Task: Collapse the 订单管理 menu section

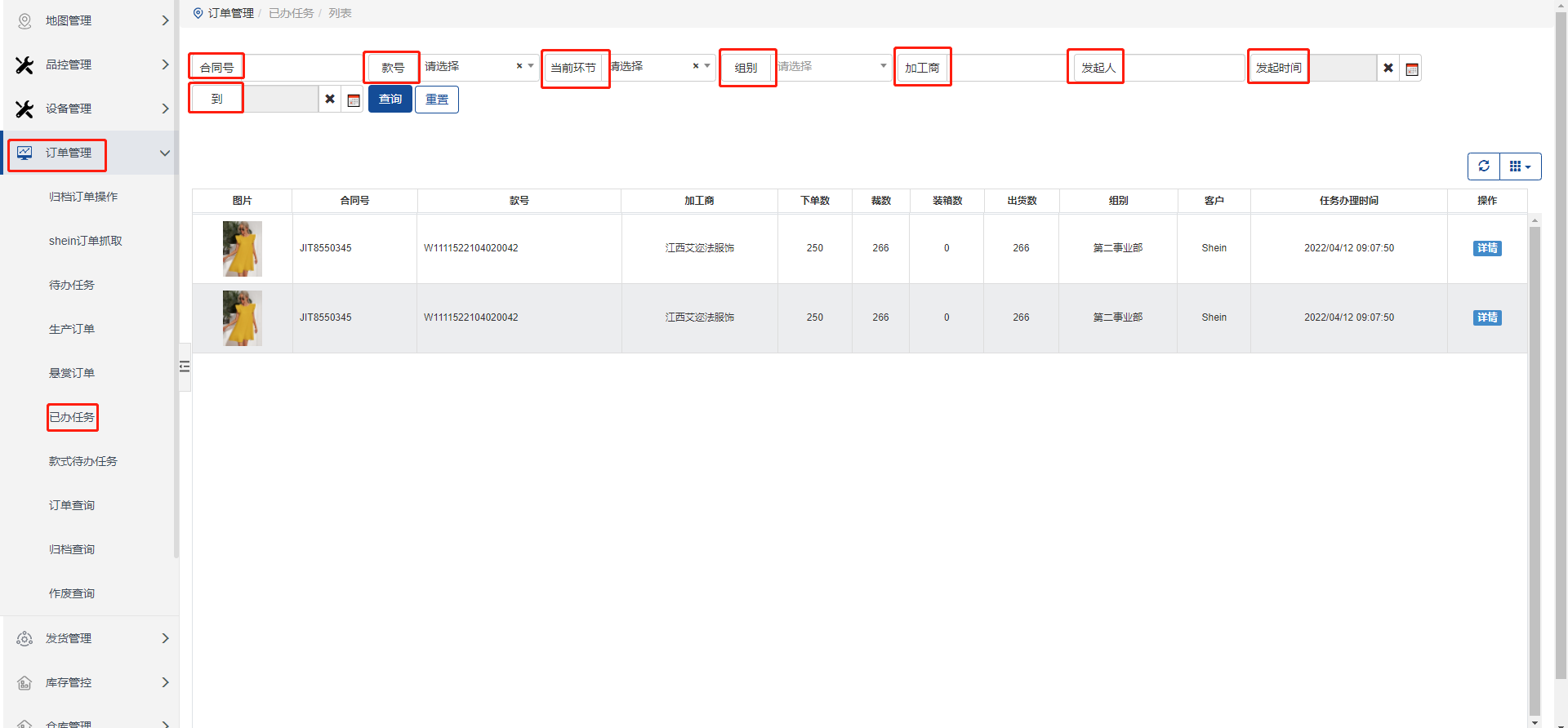Action: tap(164, 153)
